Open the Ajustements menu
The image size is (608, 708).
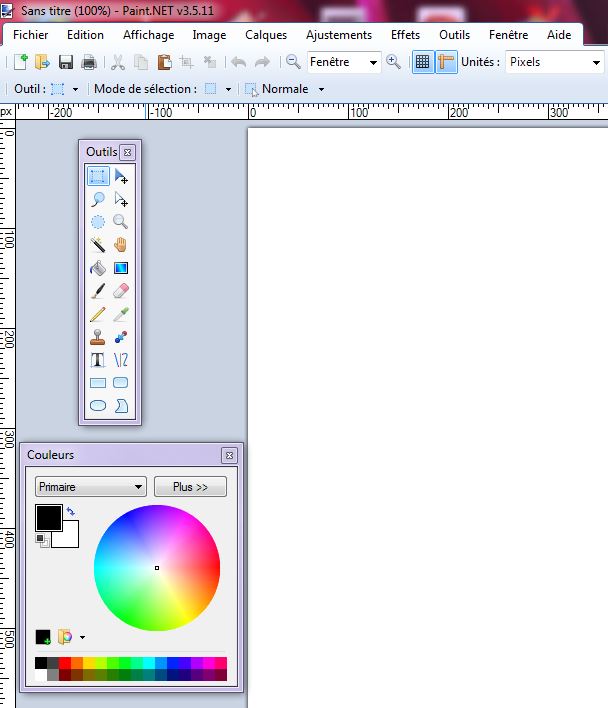click(x=339, y=35)
